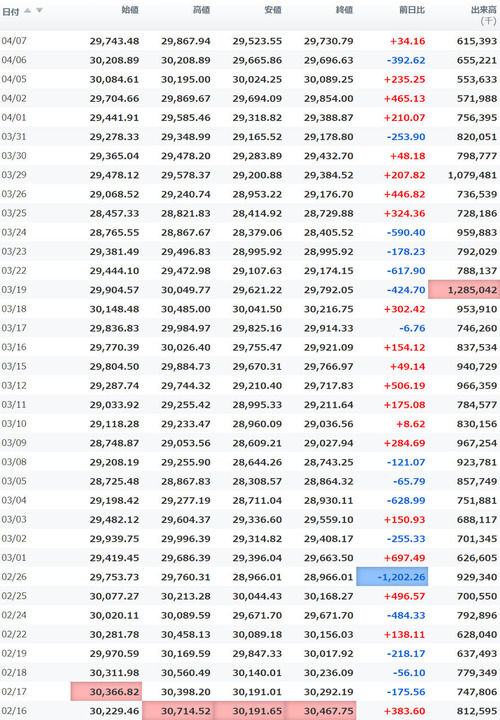Select the 03/31 date cell

(x=14, y=137)
